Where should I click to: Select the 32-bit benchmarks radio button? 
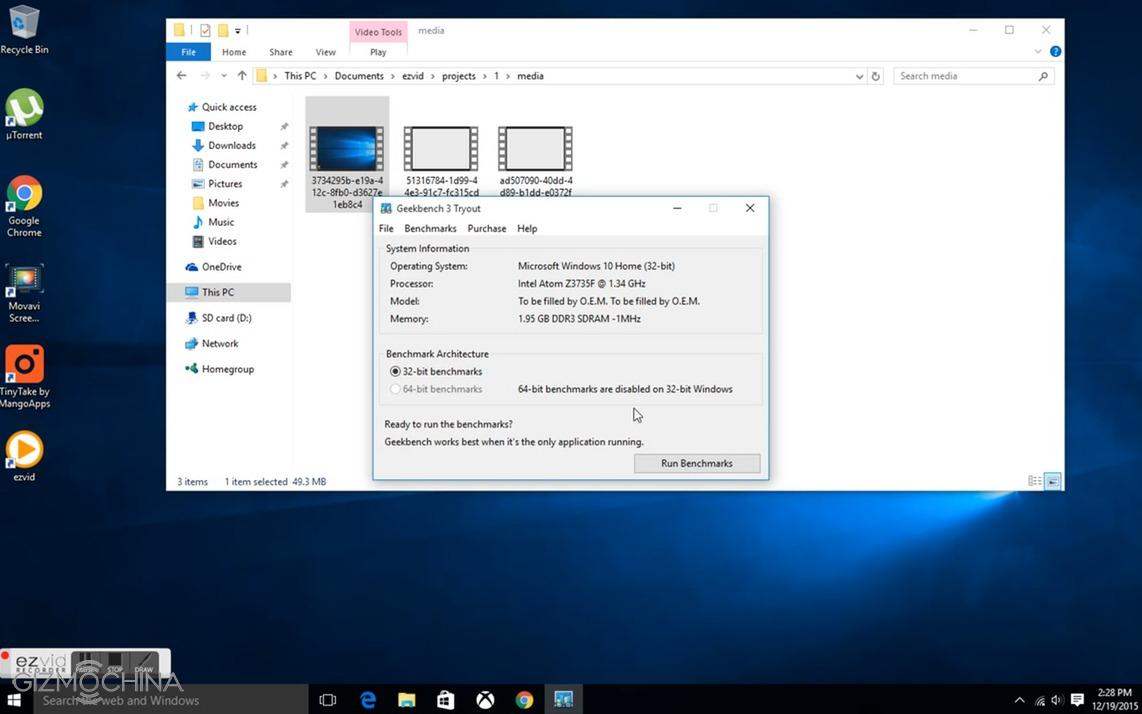395,371
